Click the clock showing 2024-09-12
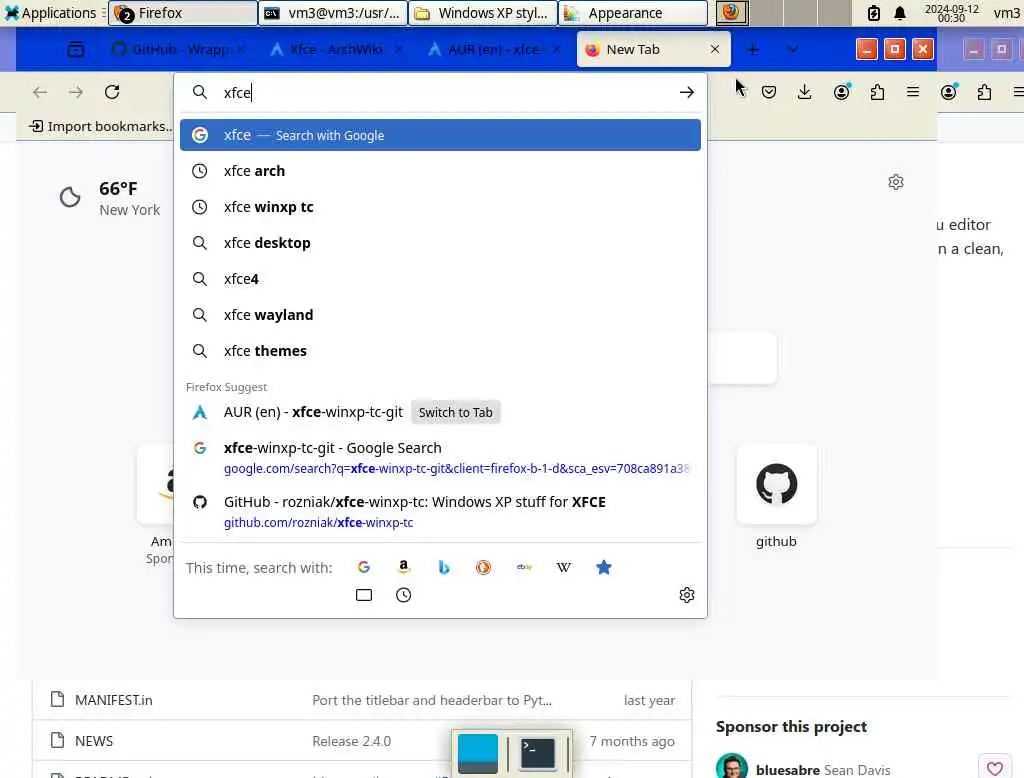 (x=951, y=13)
